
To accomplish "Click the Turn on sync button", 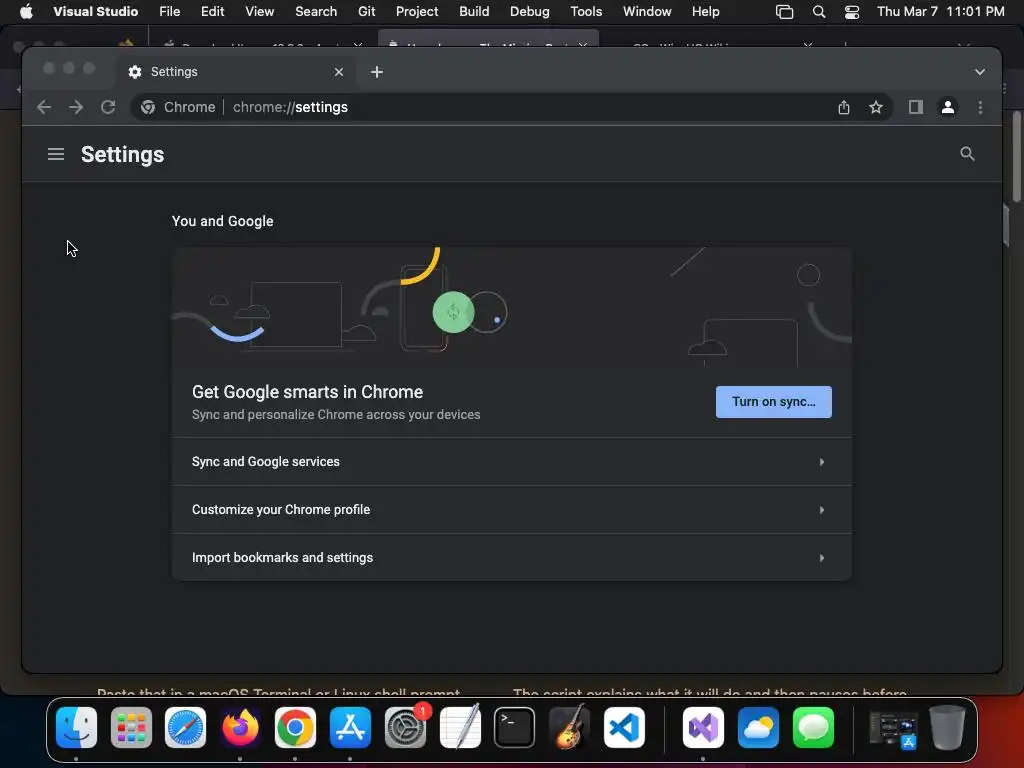I will pos(773,402).
